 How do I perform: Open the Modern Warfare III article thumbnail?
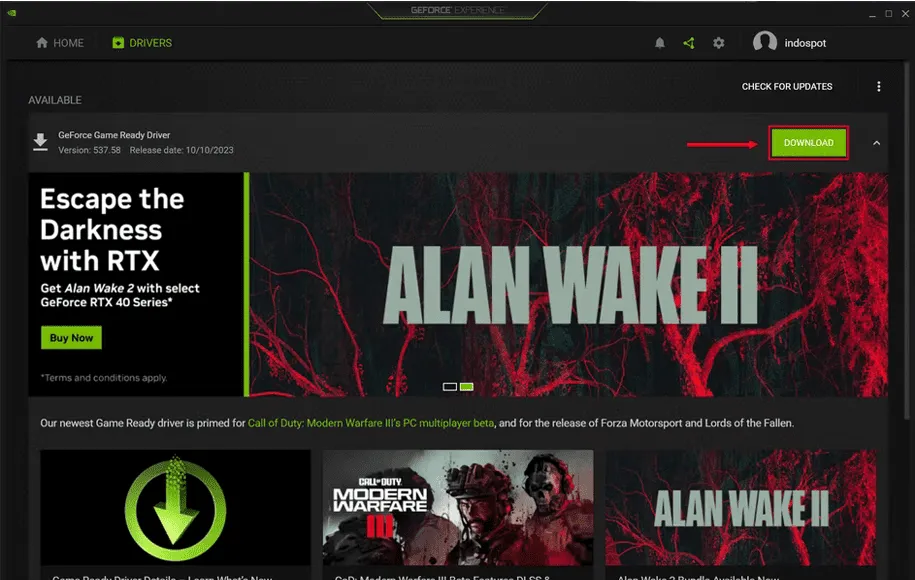tap(457, 508)
